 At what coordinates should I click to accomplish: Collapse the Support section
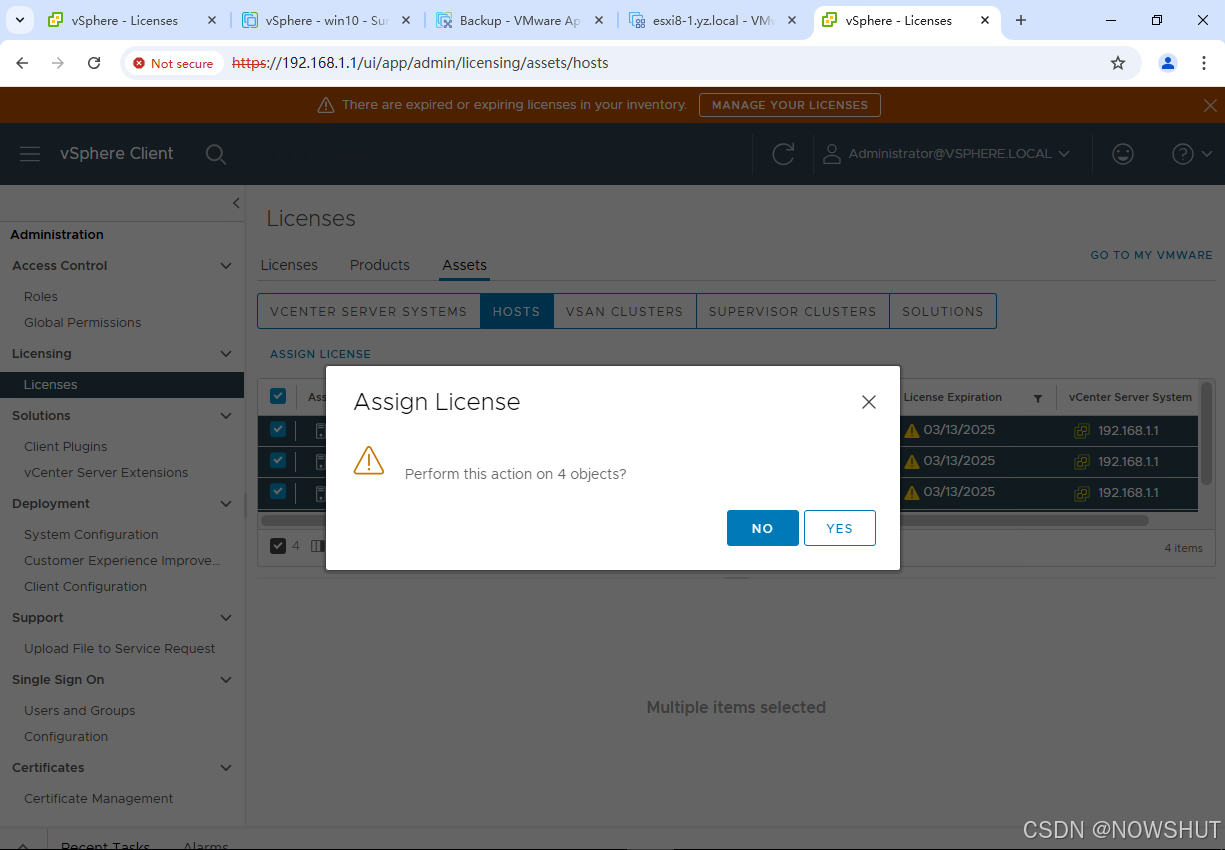[x=226, y=618]
